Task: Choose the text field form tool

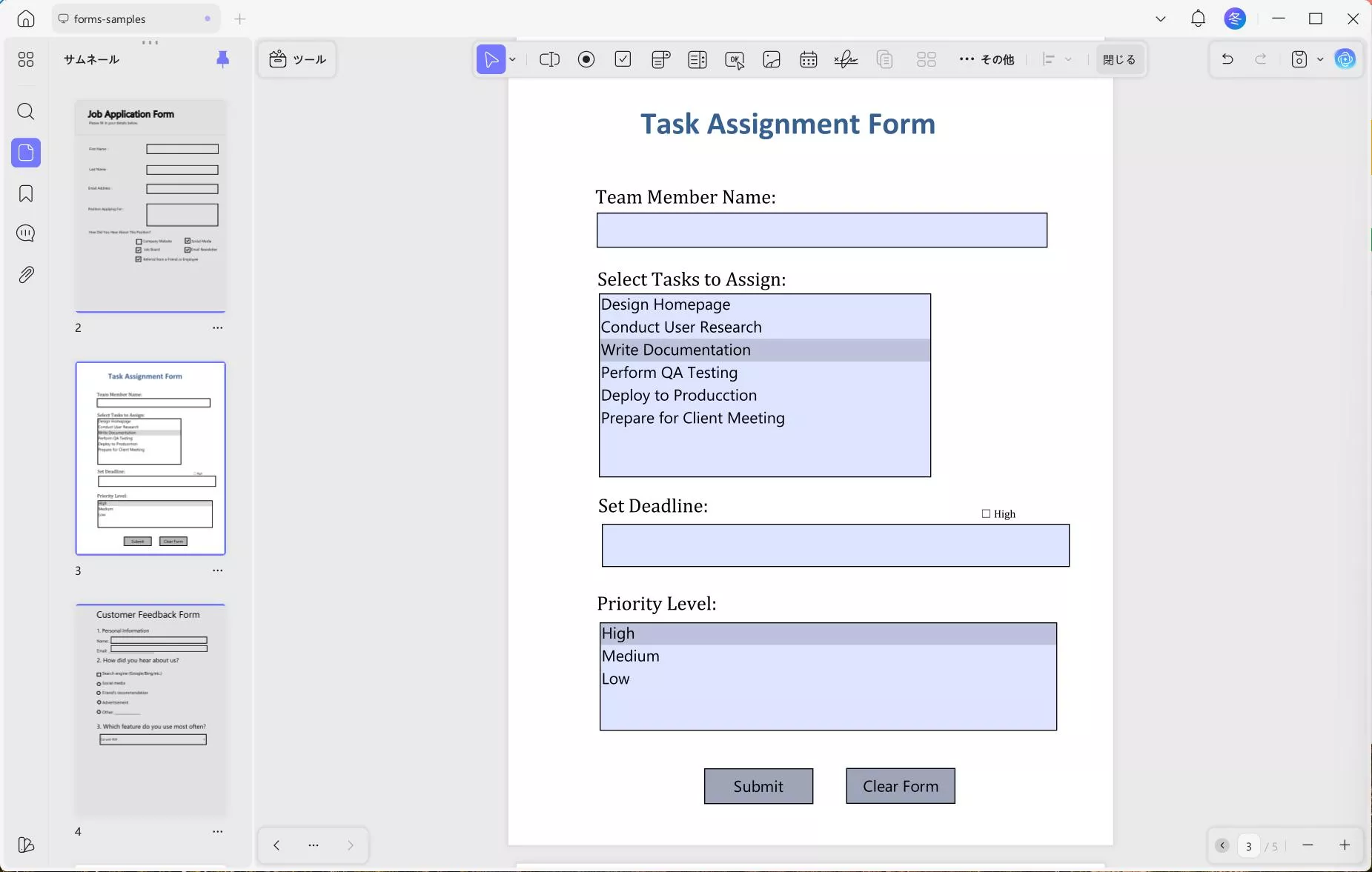Action: pyautogui.click(x=549, y=59)
